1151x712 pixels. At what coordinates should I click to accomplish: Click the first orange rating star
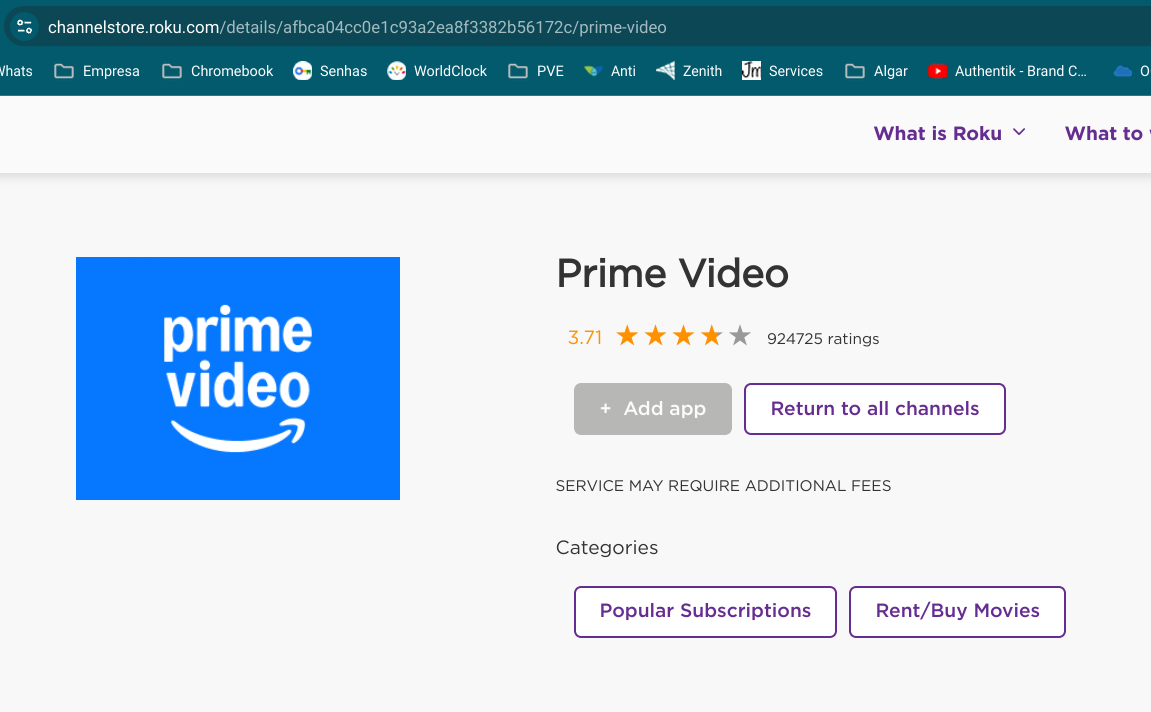[x=627, y=335]
